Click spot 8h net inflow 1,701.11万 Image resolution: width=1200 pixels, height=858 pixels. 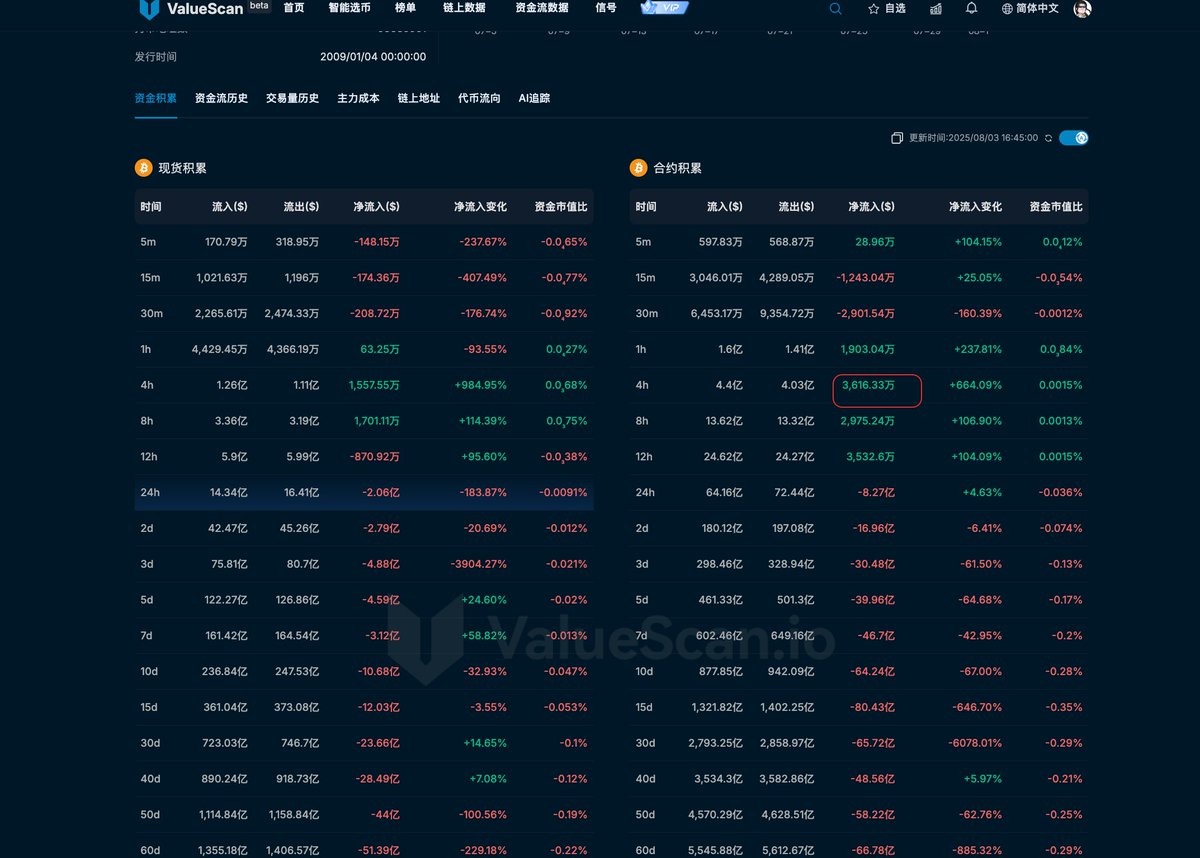coord(377,421)
